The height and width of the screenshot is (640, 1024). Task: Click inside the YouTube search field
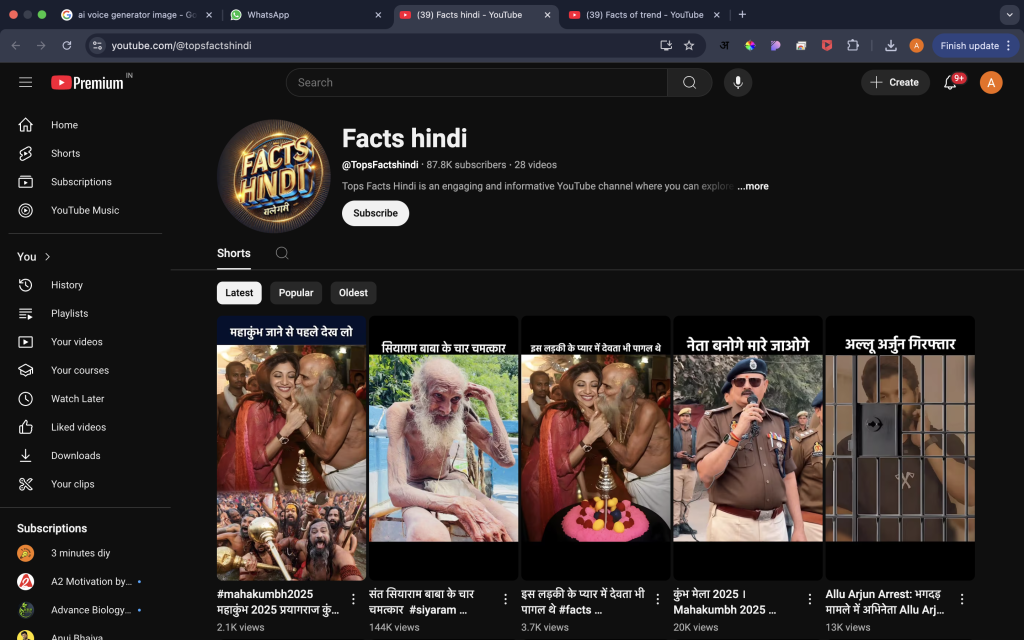476,83
